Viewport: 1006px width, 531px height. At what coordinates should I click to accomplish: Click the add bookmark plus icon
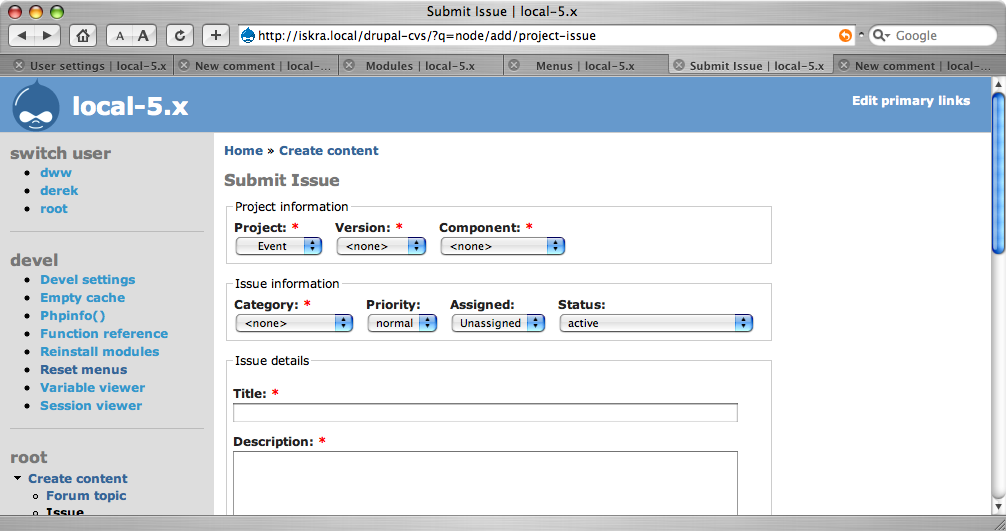pos(216,35)
